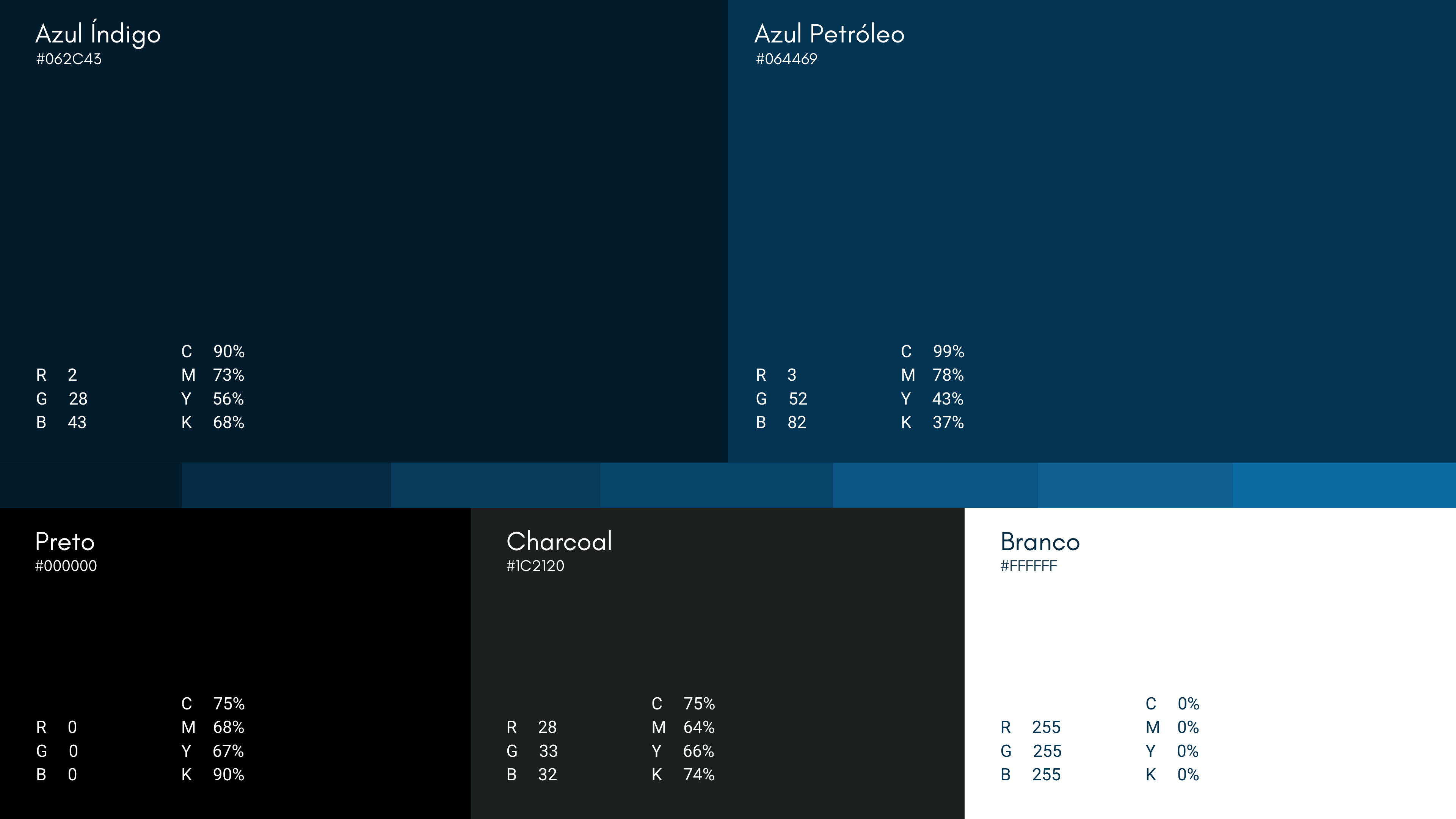Click the Charcoal heading text
The width and height of the screenshot is (1456, 819).
tap(560, 541)
